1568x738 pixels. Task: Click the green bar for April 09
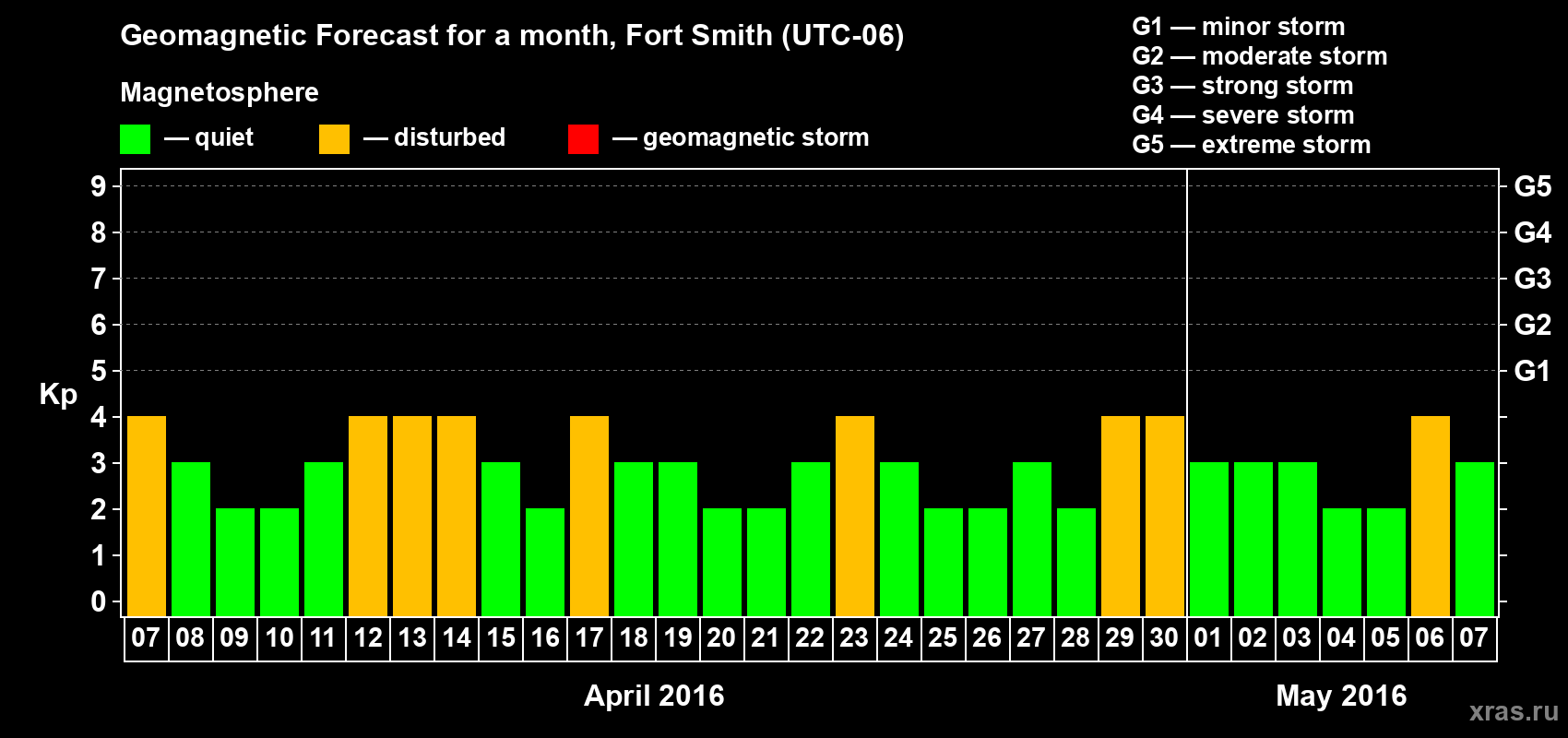[x=235, y=563]
